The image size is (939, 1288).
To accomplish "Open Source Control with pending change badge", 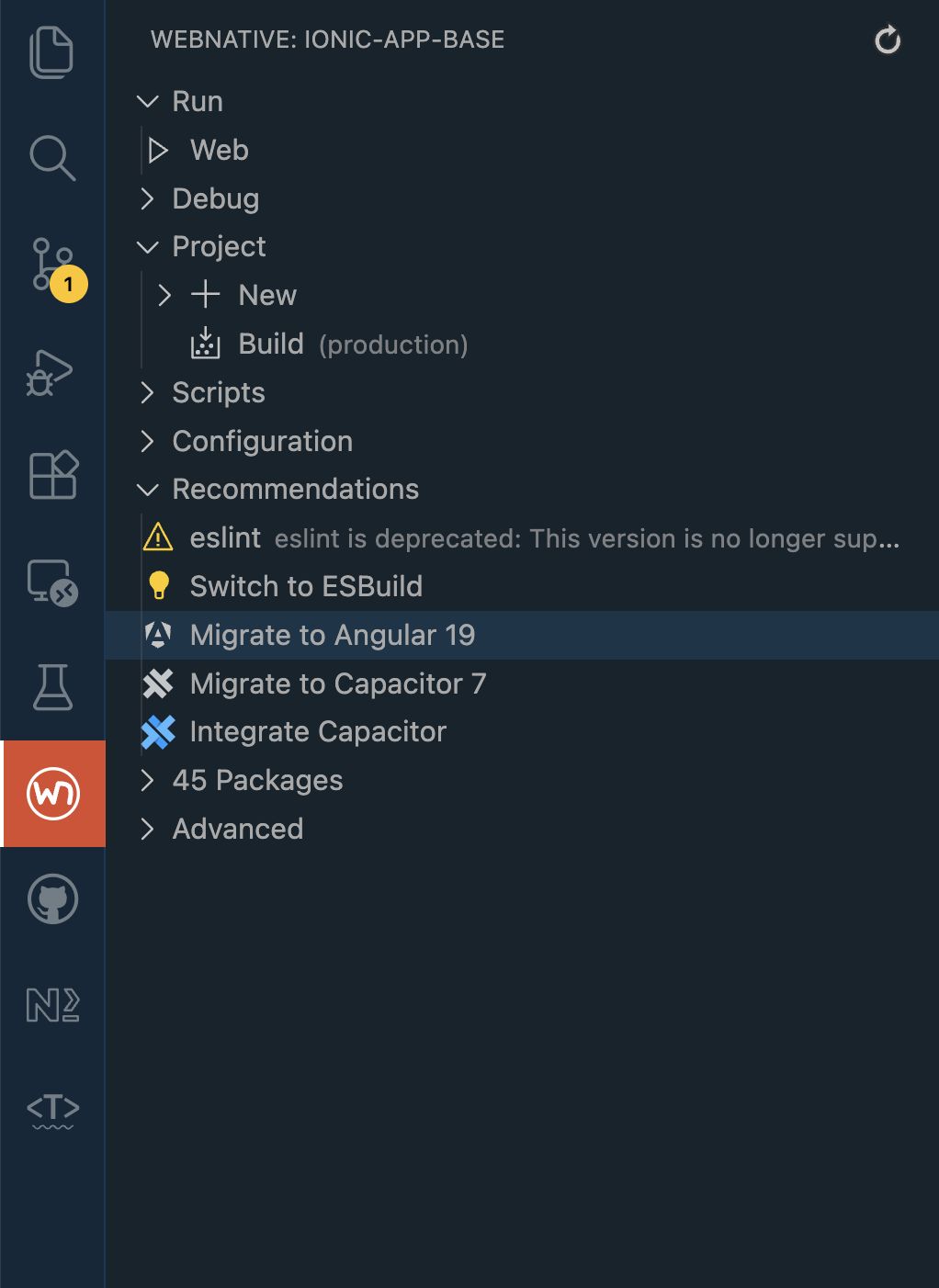I will [52, 264].
